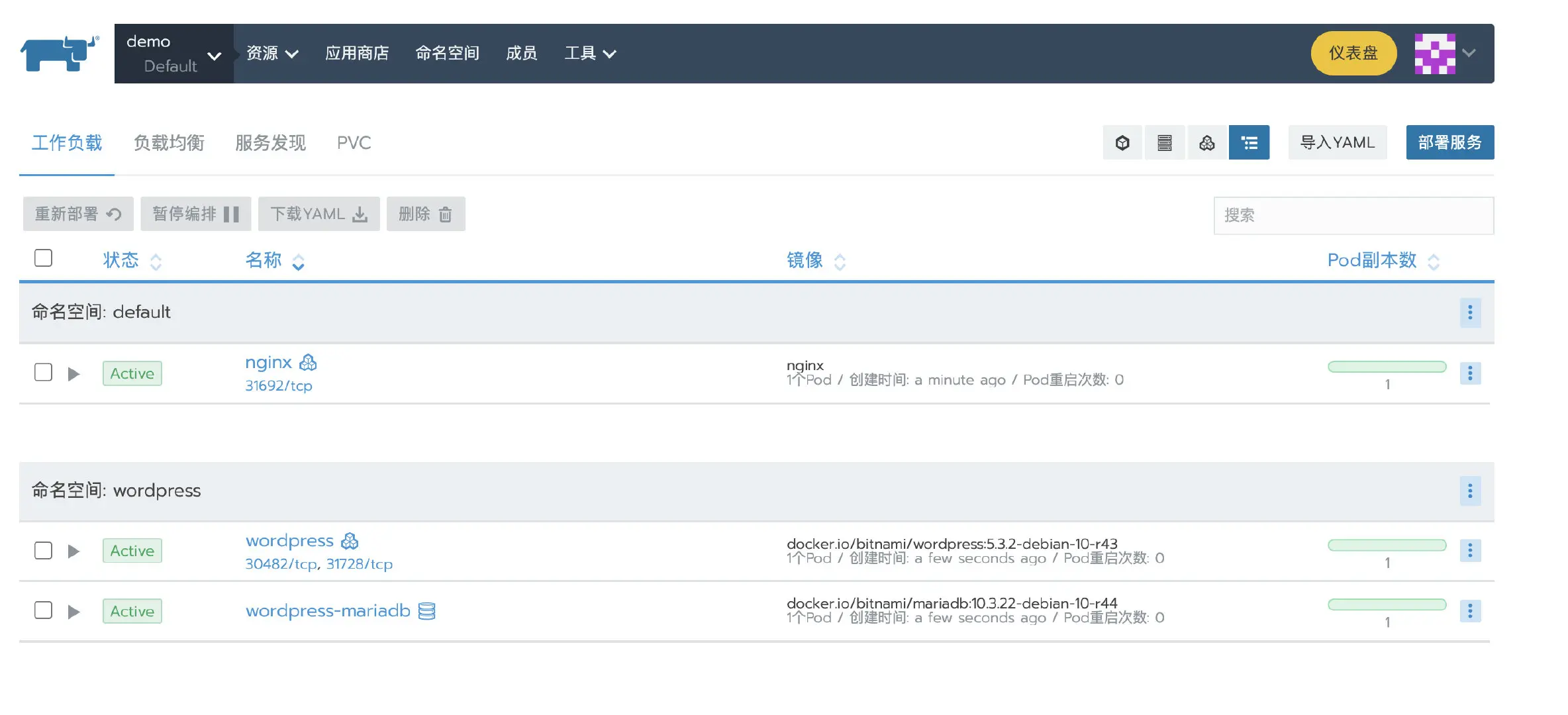Open the wordpress workload link
This screenshot has height=715, width=1568.
(x=289, y=541)
